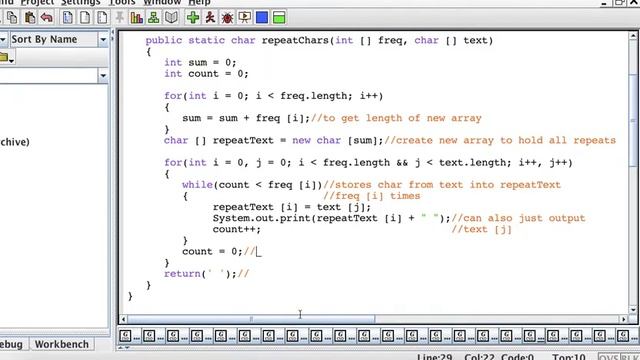Click the Copy icon in the toolbar
Viewport: 640px width, 360px height.
click(x=12, y=18)
